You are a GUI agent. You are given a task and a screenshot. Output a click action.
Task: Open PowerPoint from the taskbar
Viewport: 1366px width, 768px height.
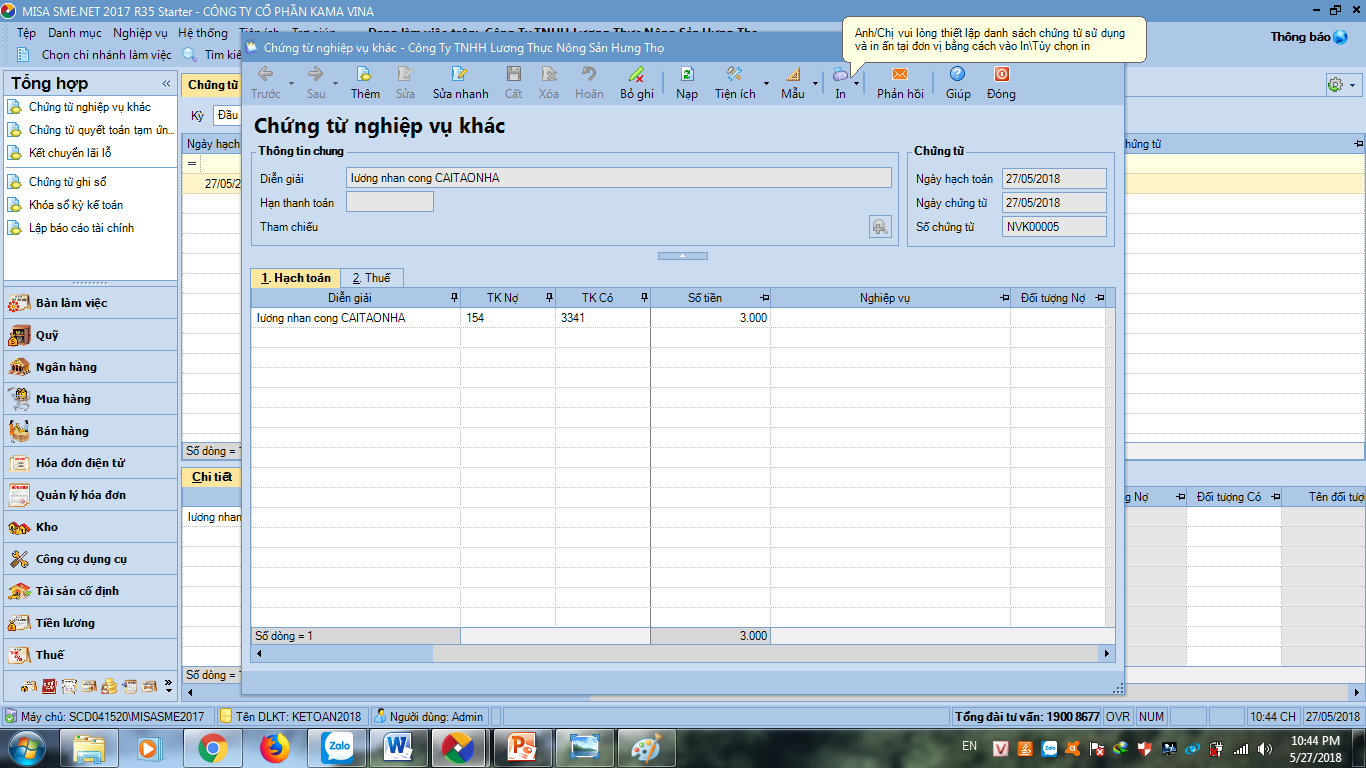pos(522,747)
